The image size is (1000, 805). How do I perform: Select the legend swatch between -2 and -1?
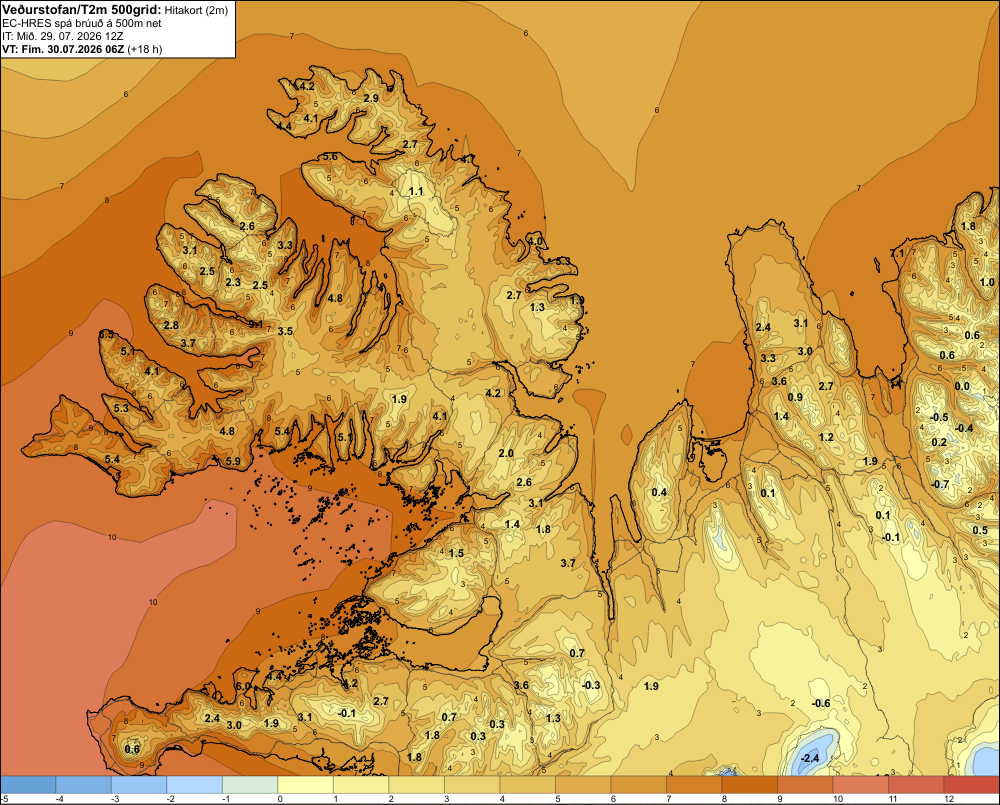(x=195, y=785)
